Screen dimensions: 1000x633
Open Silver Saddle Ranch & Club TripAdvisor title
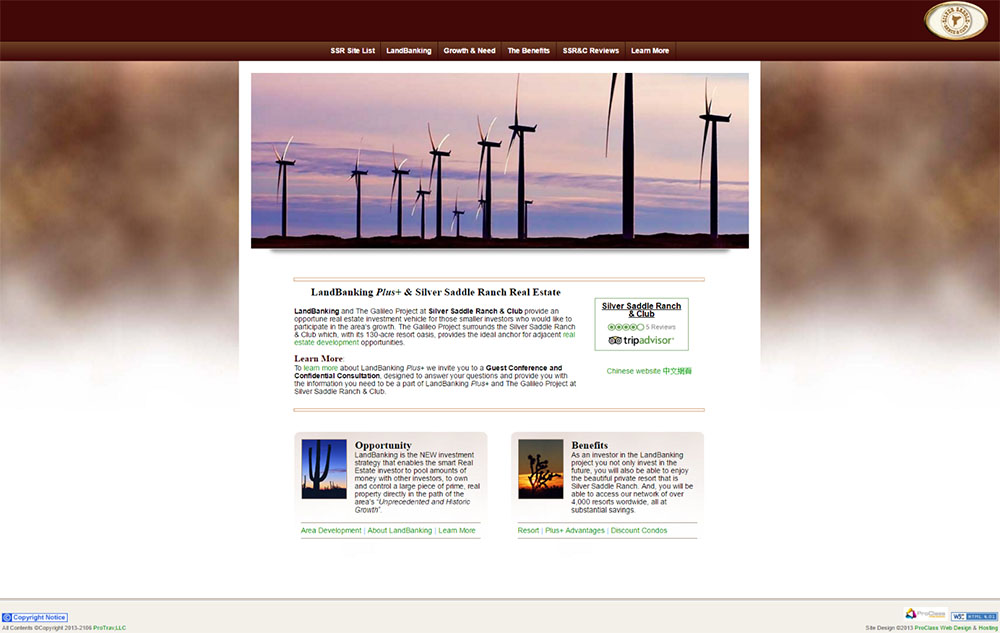pos(642,310)
